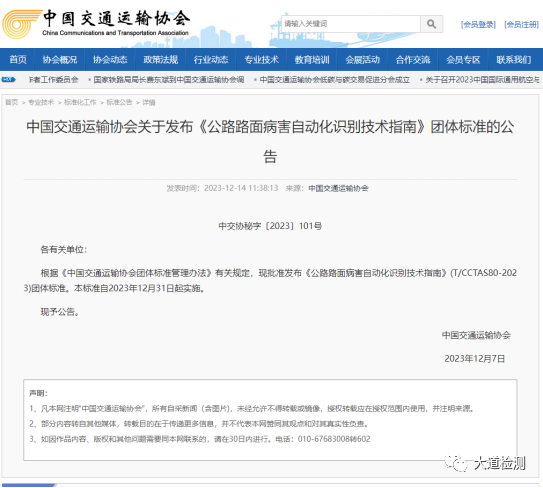
Task: Click the closing line 现予公告
Action: [60, 312]
